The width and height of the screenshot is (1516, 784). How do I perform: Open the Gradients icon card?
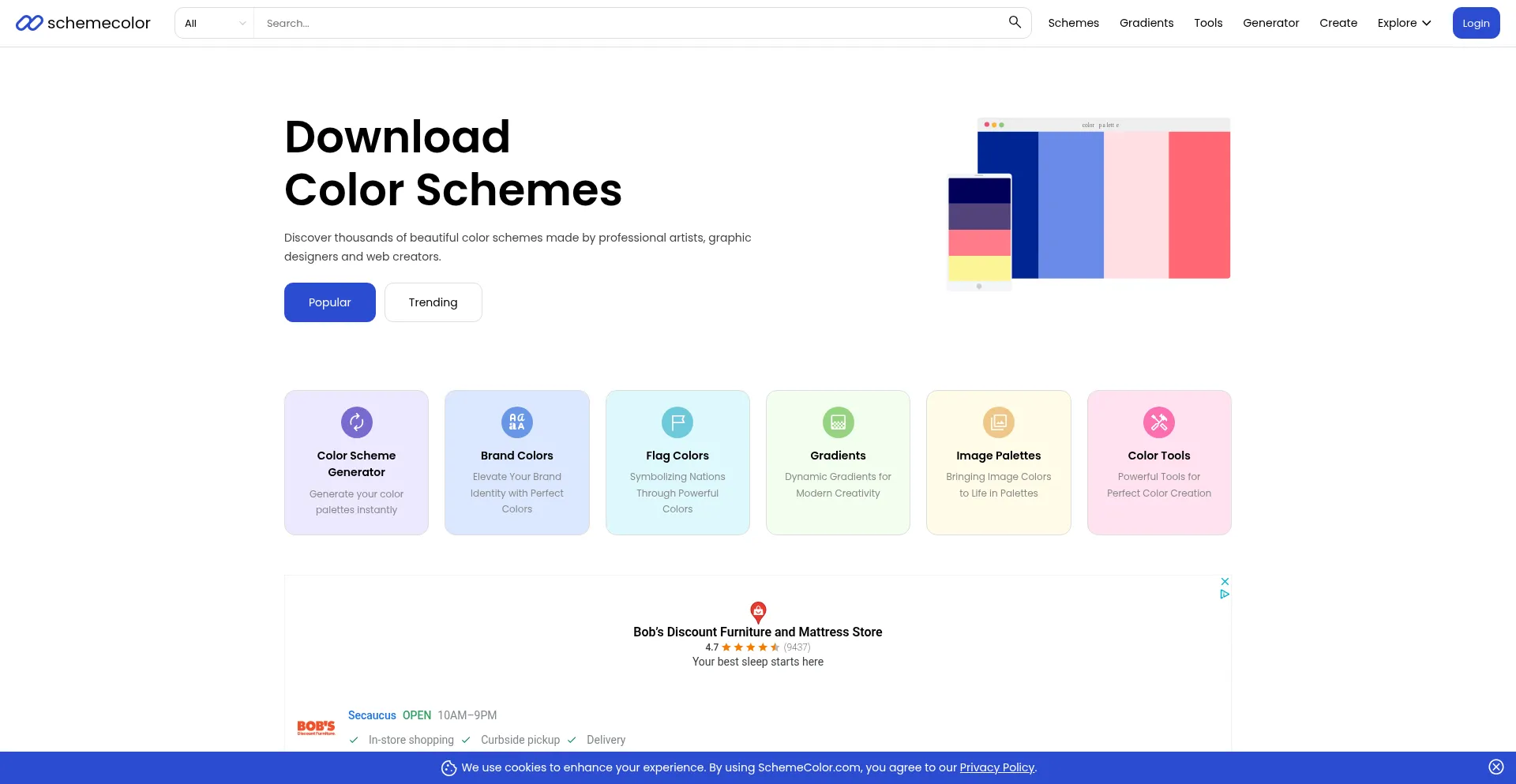(x=838, y=422)
